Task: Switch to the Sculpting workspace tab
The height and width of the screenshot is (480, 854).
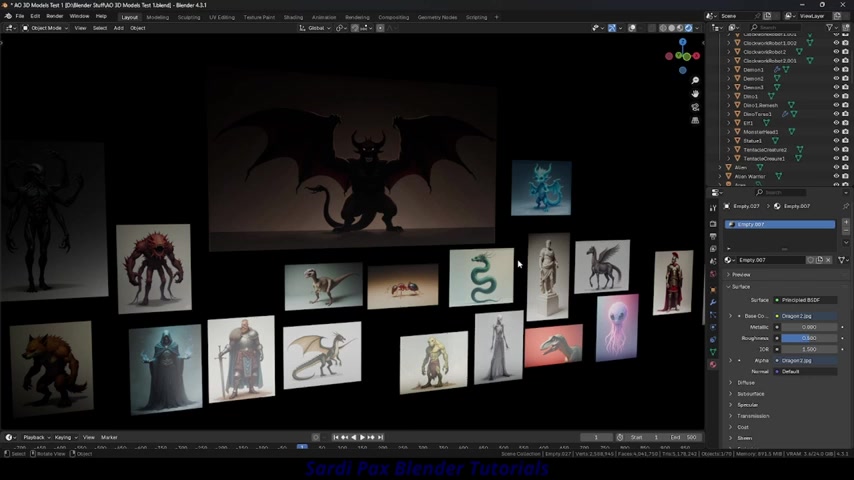Action: click(189, 17)
